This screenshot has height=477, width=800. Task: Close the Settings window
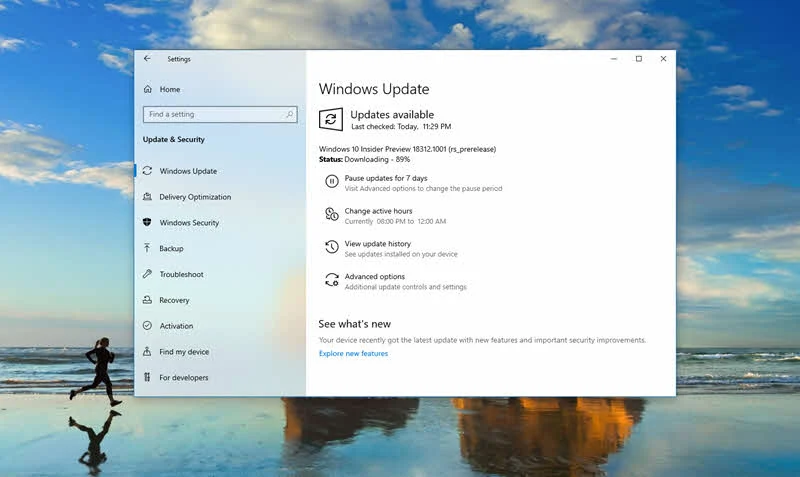click(x=663, y=59)
